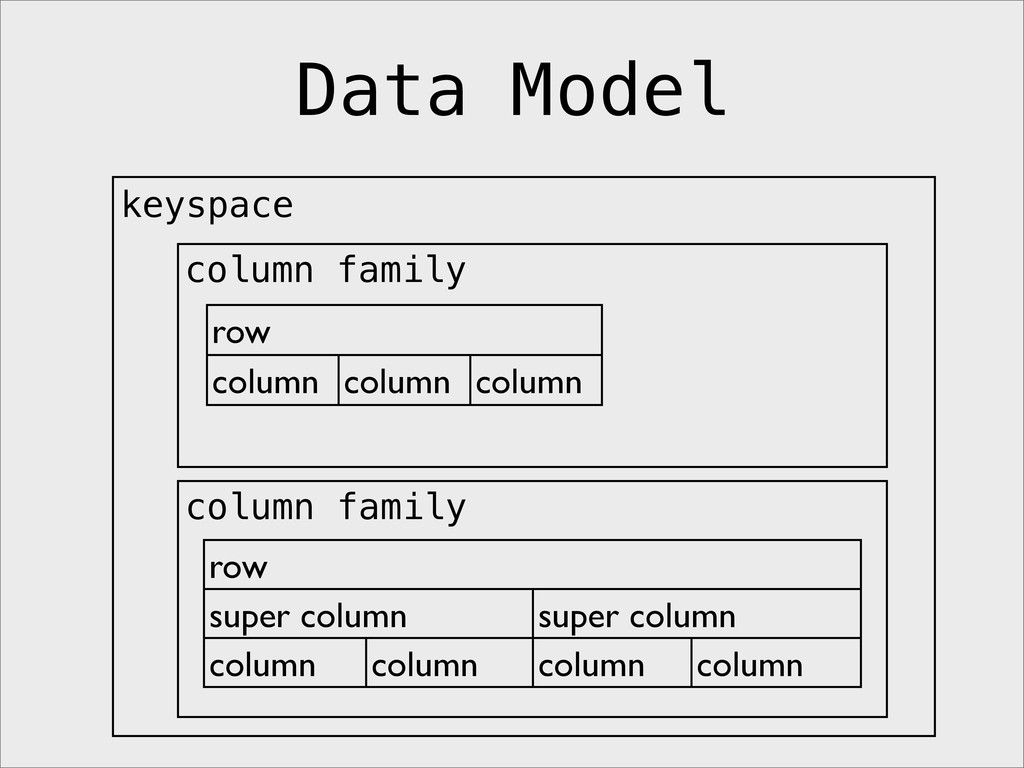Select the rightmost column cell under the upper row
The height and width of the screenshot is (768, 1024).
(536, 381)
